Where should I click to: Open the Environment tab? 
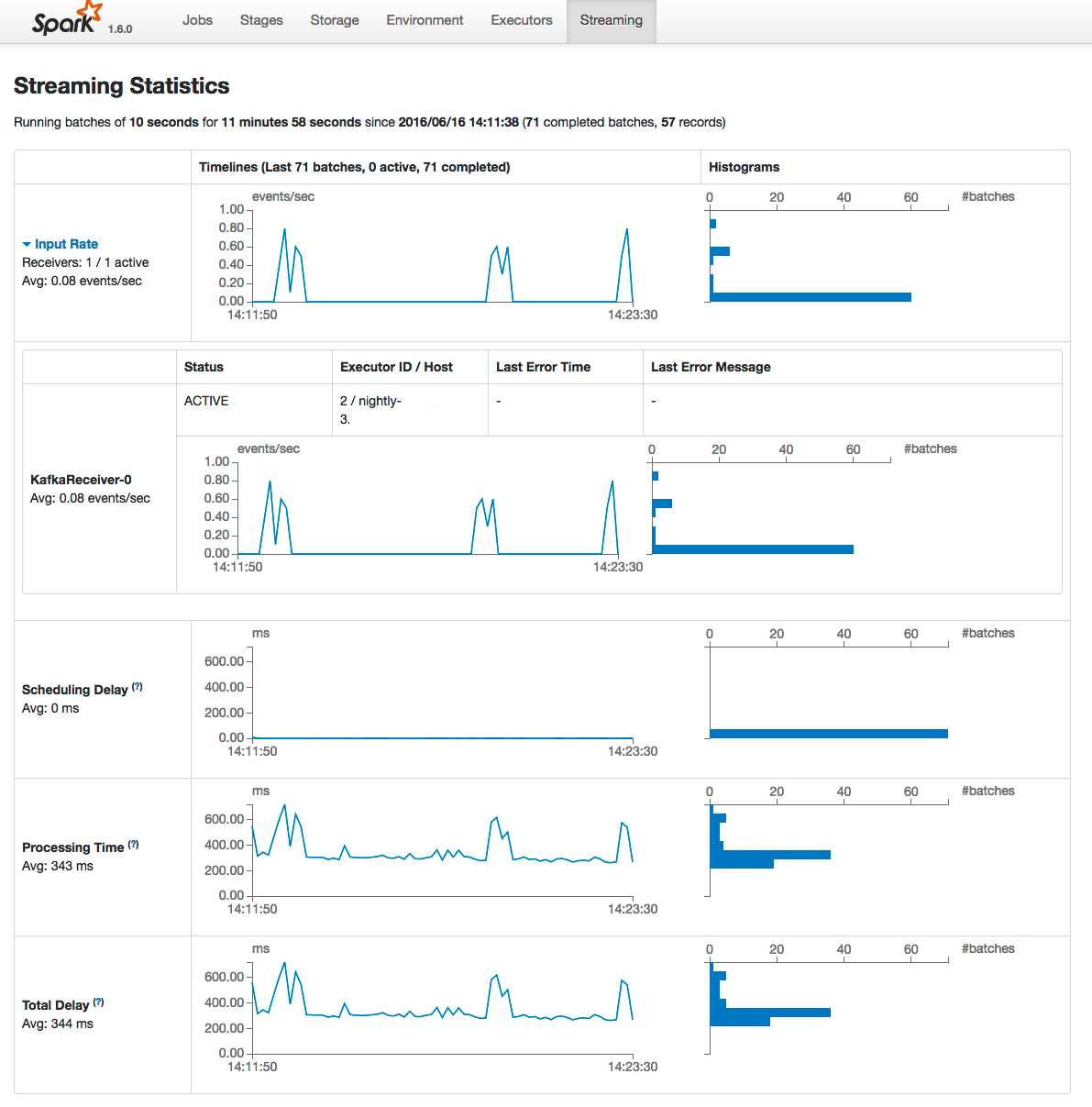(x=425, y=20)
